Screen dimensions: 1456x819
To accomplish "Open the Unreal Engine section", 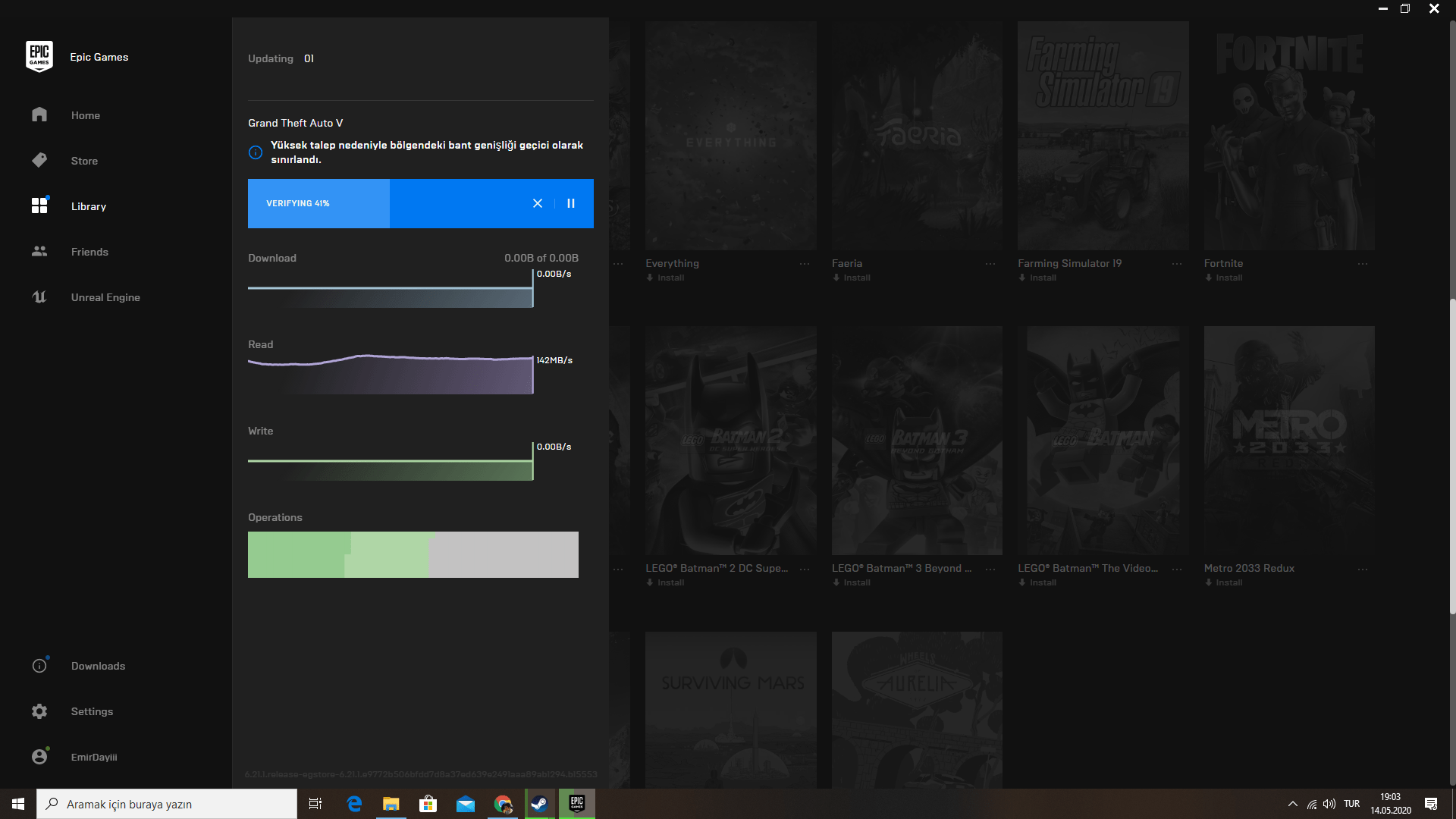I will coord(105,297).
